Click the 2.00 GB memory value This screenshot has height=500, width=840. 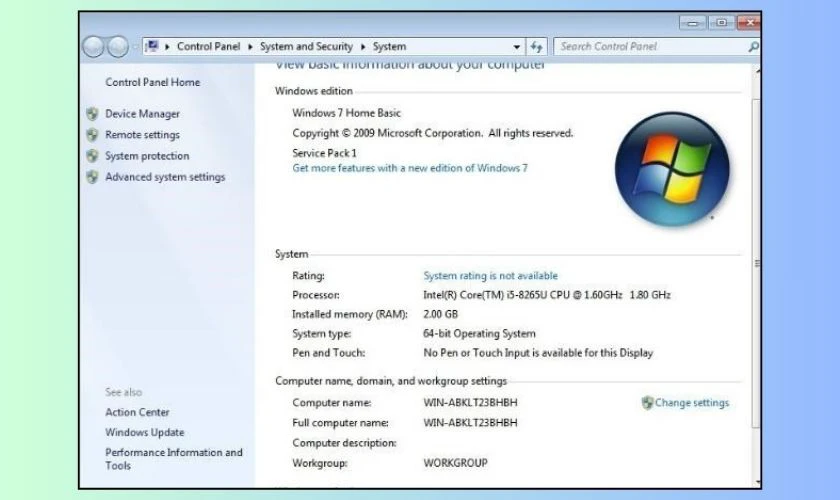(x=440, y=314)
